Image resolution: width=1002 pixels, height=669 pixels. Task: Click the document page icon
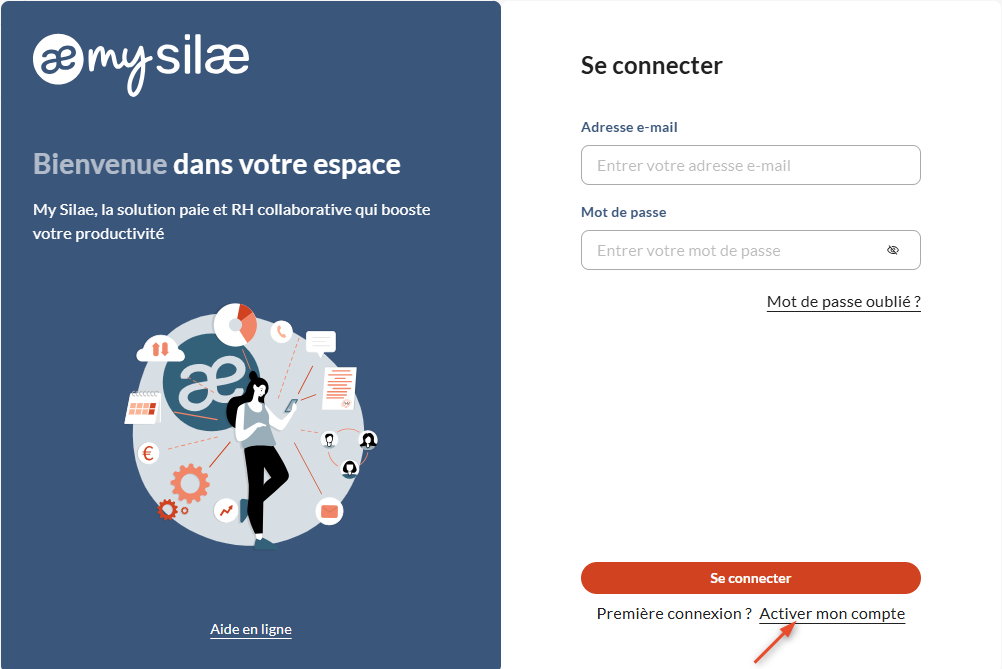coord(339,388)
